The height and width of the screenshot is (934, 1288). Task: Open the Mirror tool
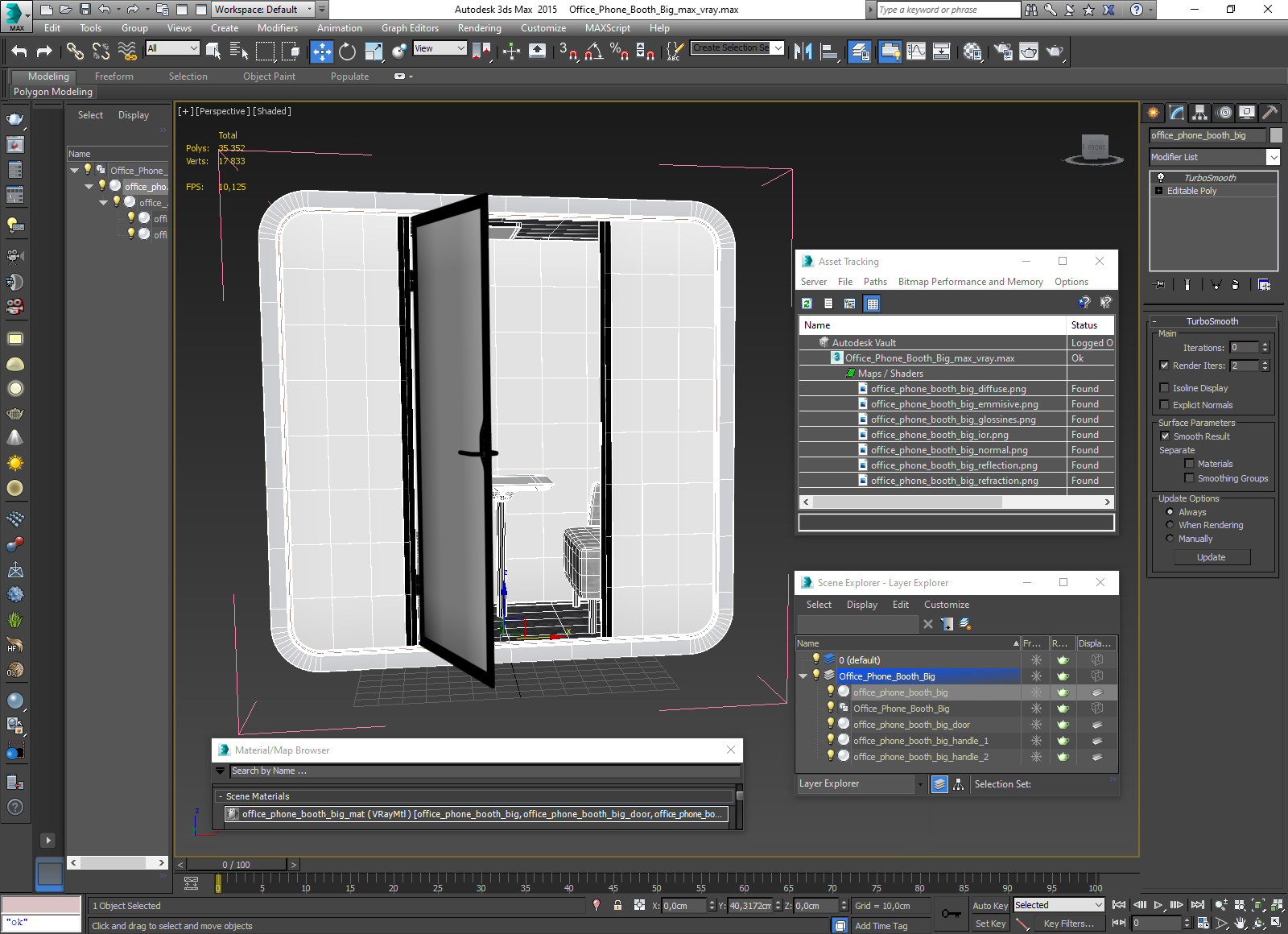point(803,52)
